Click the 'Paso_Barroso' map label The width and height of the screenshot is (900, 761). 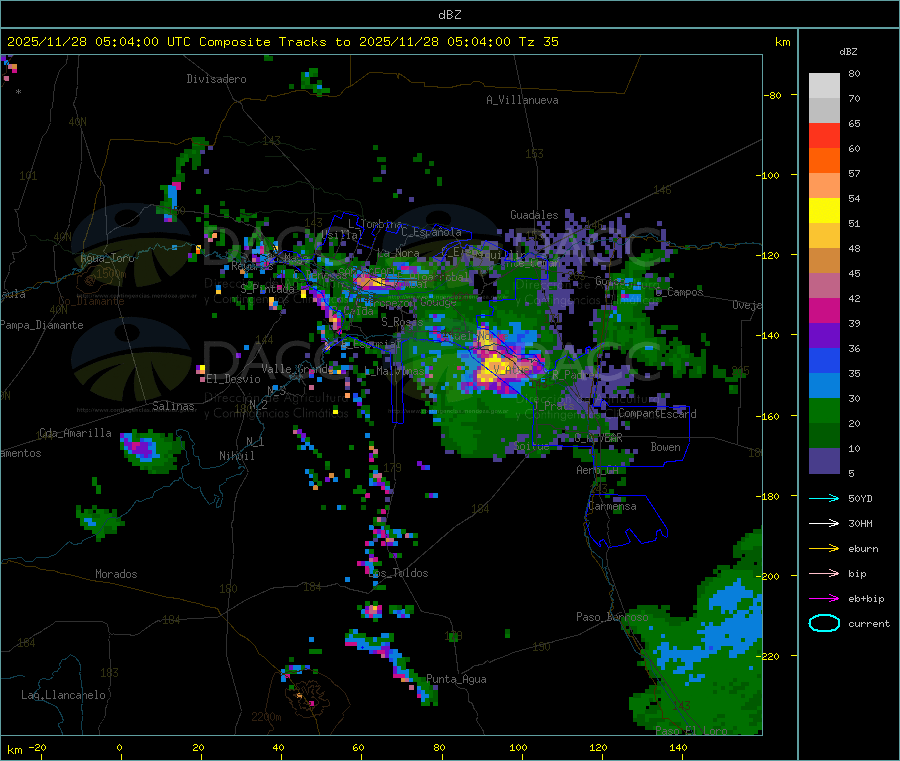pos(612,617)
